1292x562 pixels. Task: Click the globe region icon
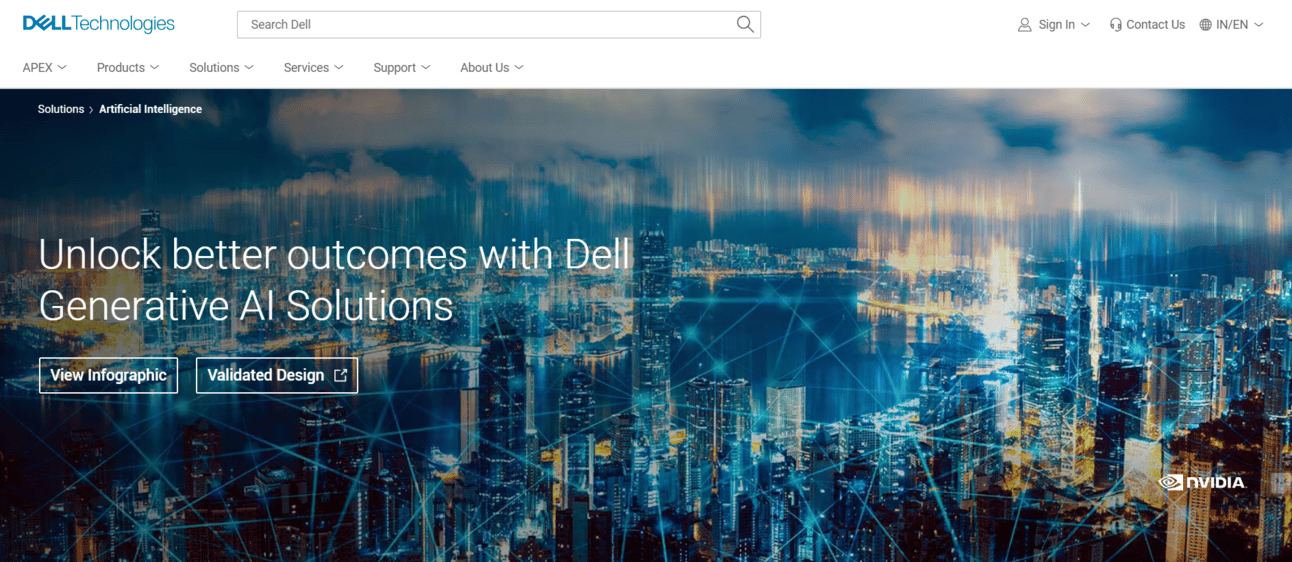coord(1206,25)
